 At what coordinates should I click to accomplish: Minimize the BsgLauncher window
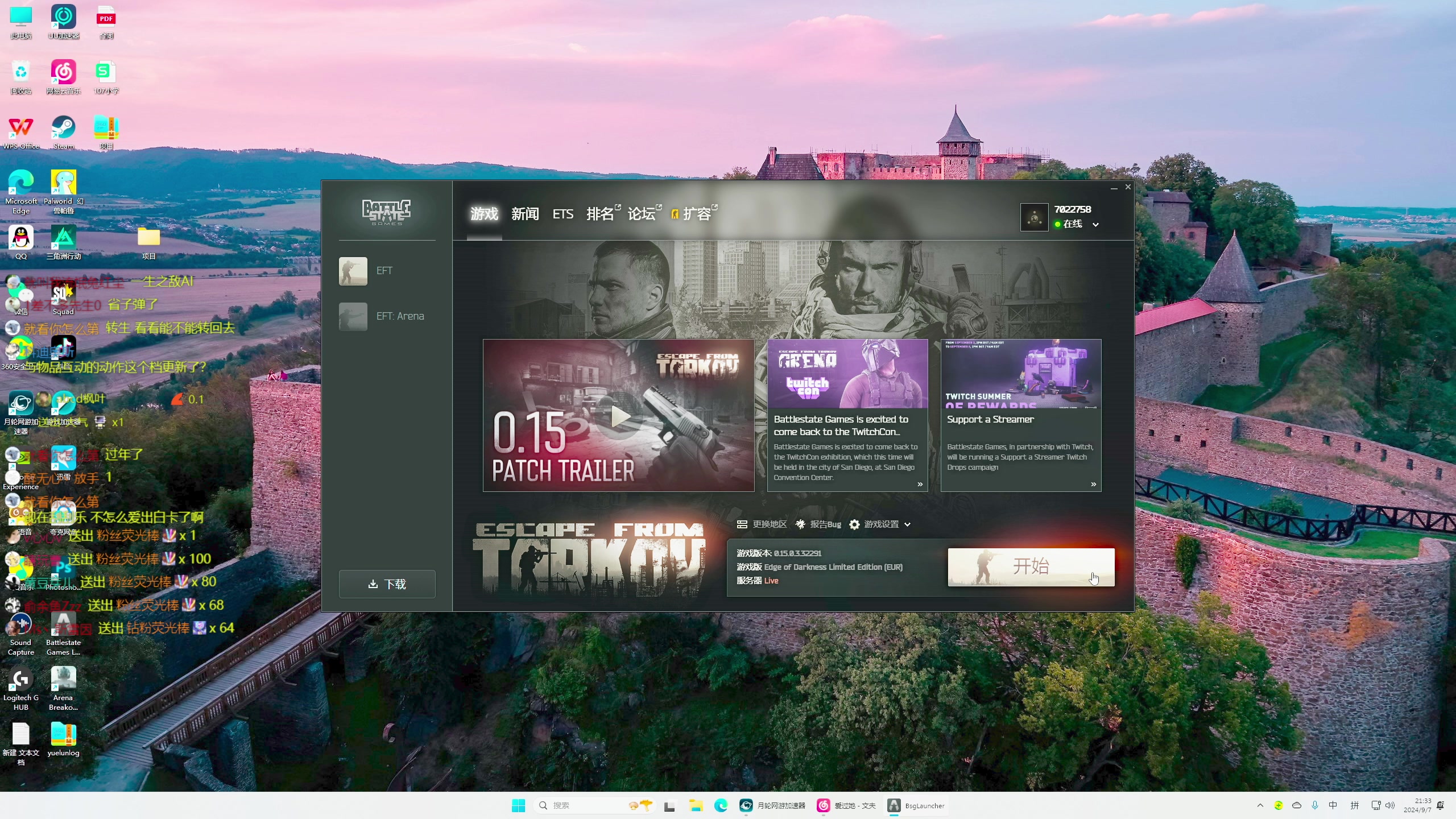[1113, 187]
